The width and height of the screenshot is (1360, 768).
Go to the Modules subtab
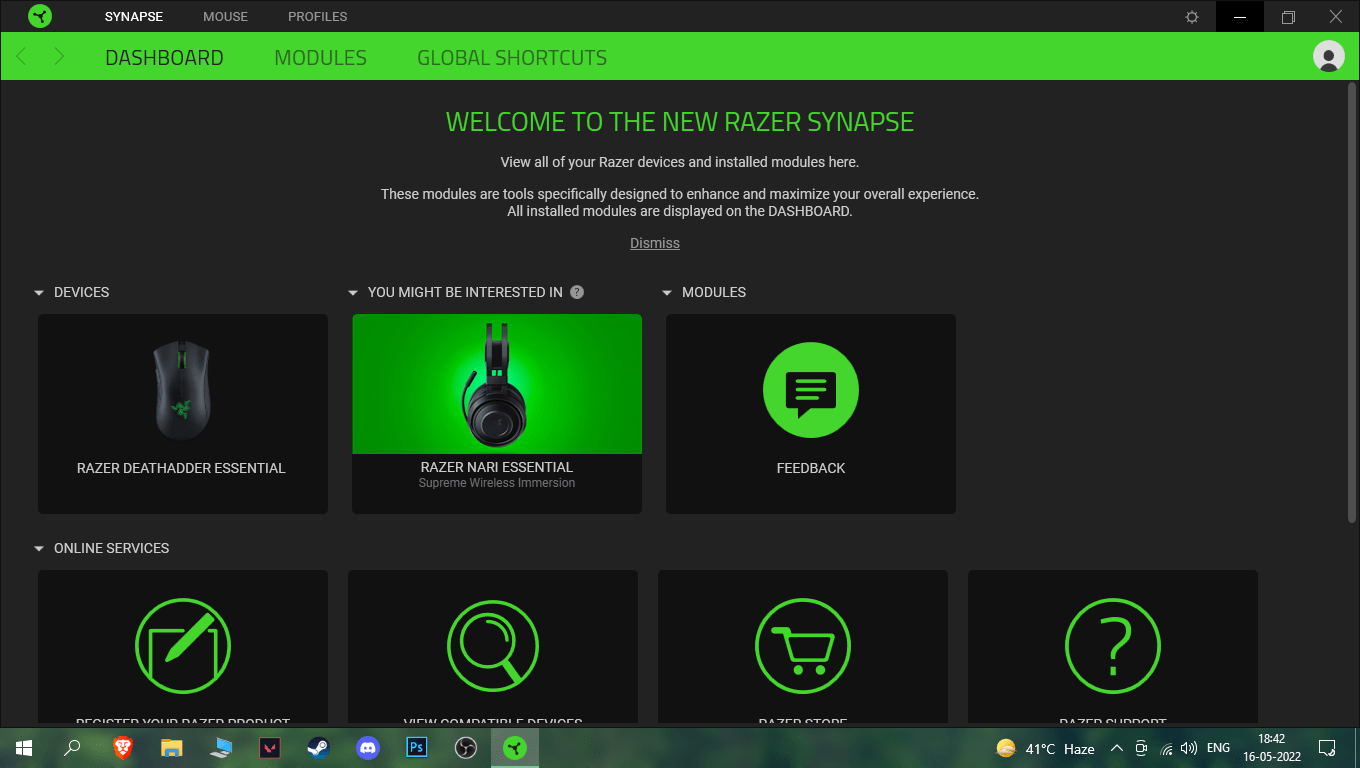(320, 58)
